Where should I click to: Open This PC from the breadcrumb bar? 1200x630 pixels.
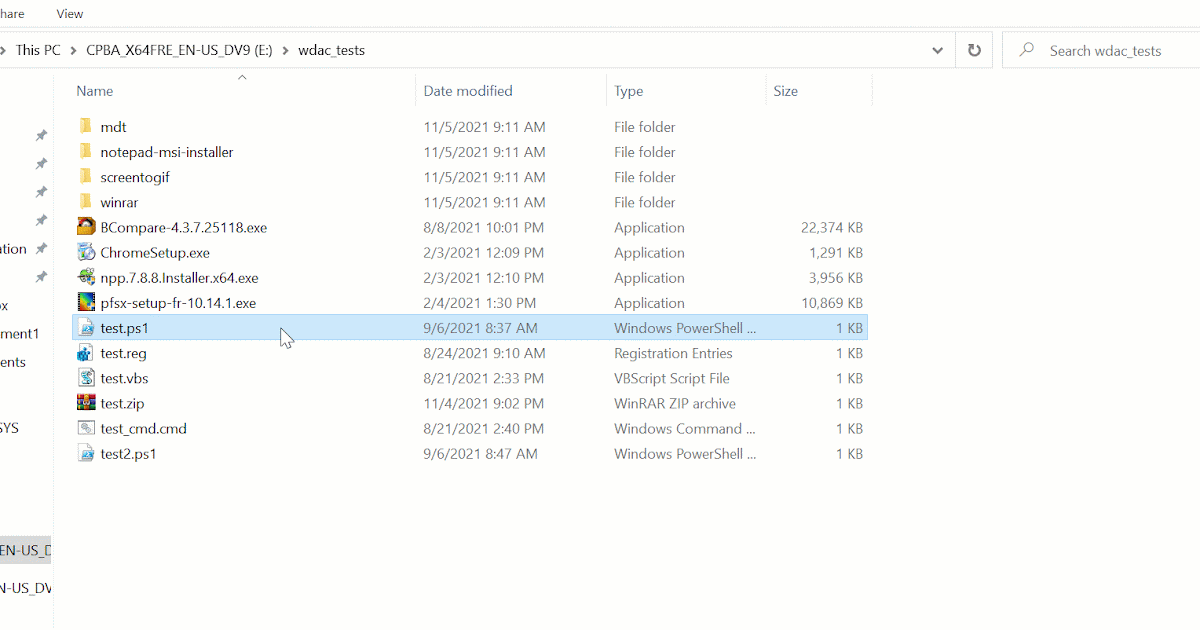(38, 49)
